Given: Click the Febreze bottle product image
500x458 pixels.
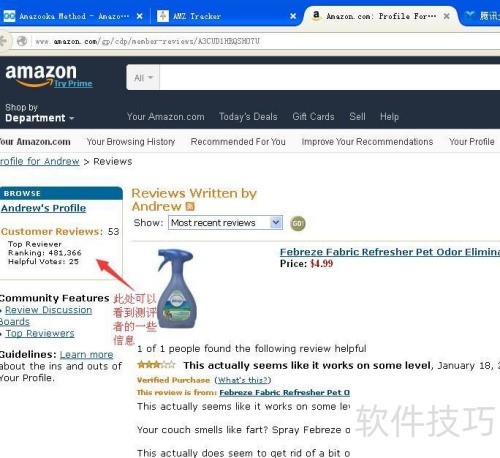Looking at the screenshot, I should pos(176,289).
